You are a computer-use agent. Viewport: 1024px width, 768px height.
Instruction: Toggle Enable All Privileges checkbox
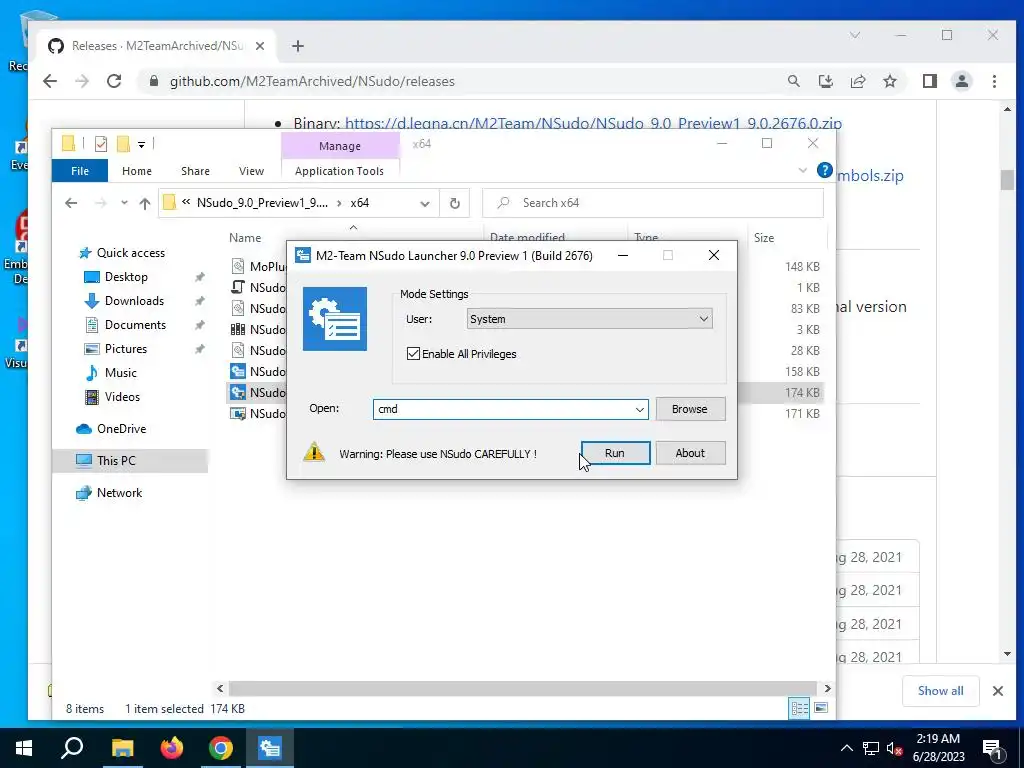click(413, 354)
